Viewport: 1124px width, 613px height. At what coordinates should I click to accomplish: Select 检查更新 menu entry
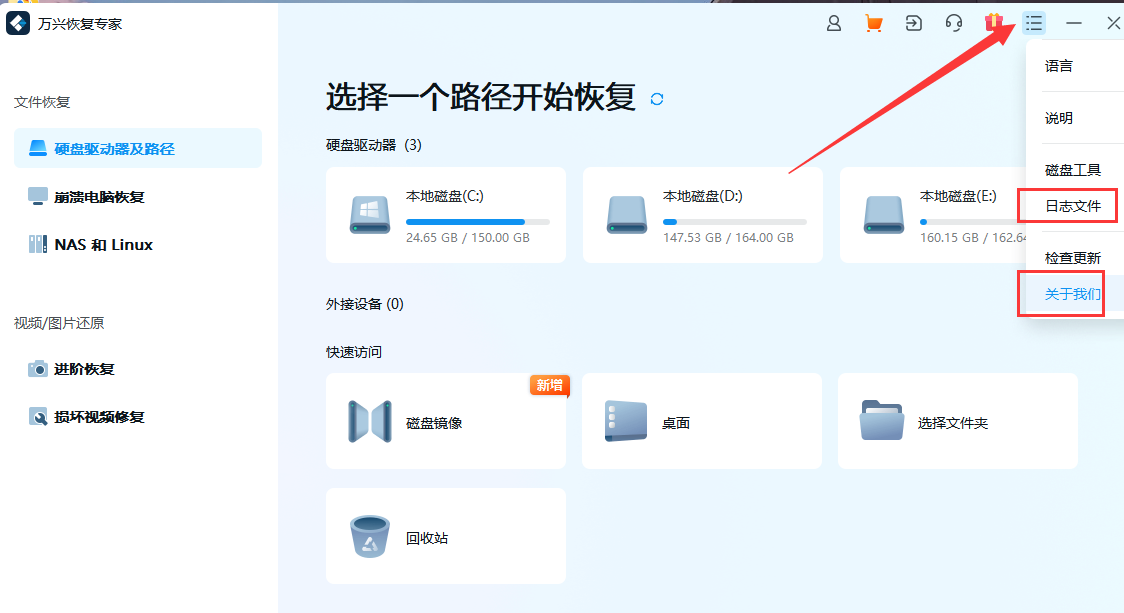tap(1072, 258)
